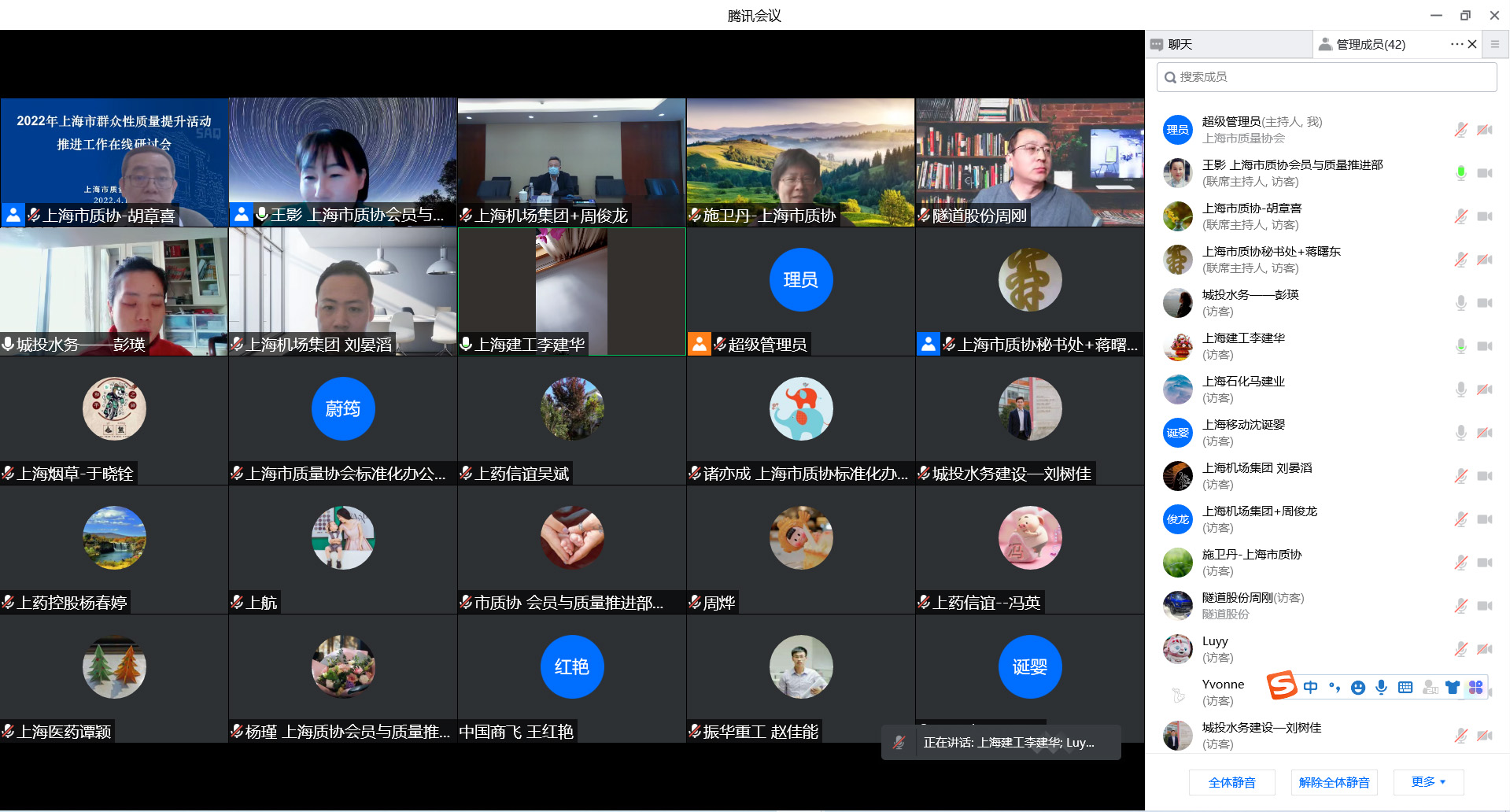Select 隧道股份周刚 video tile
The height and width of the screenshot is (812, 1510).
[1030, 162]
